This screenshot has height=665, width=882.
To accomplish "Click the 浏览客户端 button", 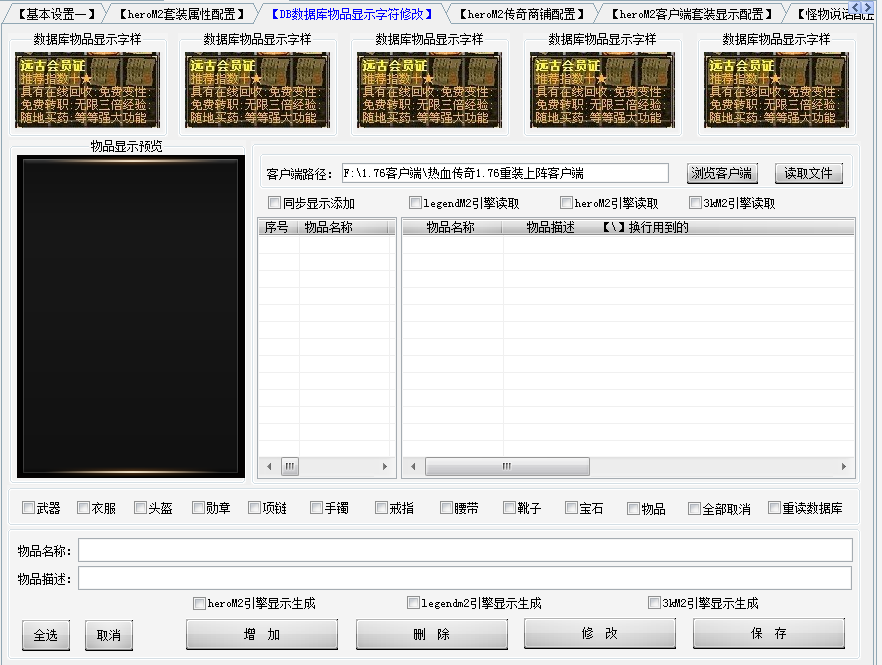I will 722,173.
